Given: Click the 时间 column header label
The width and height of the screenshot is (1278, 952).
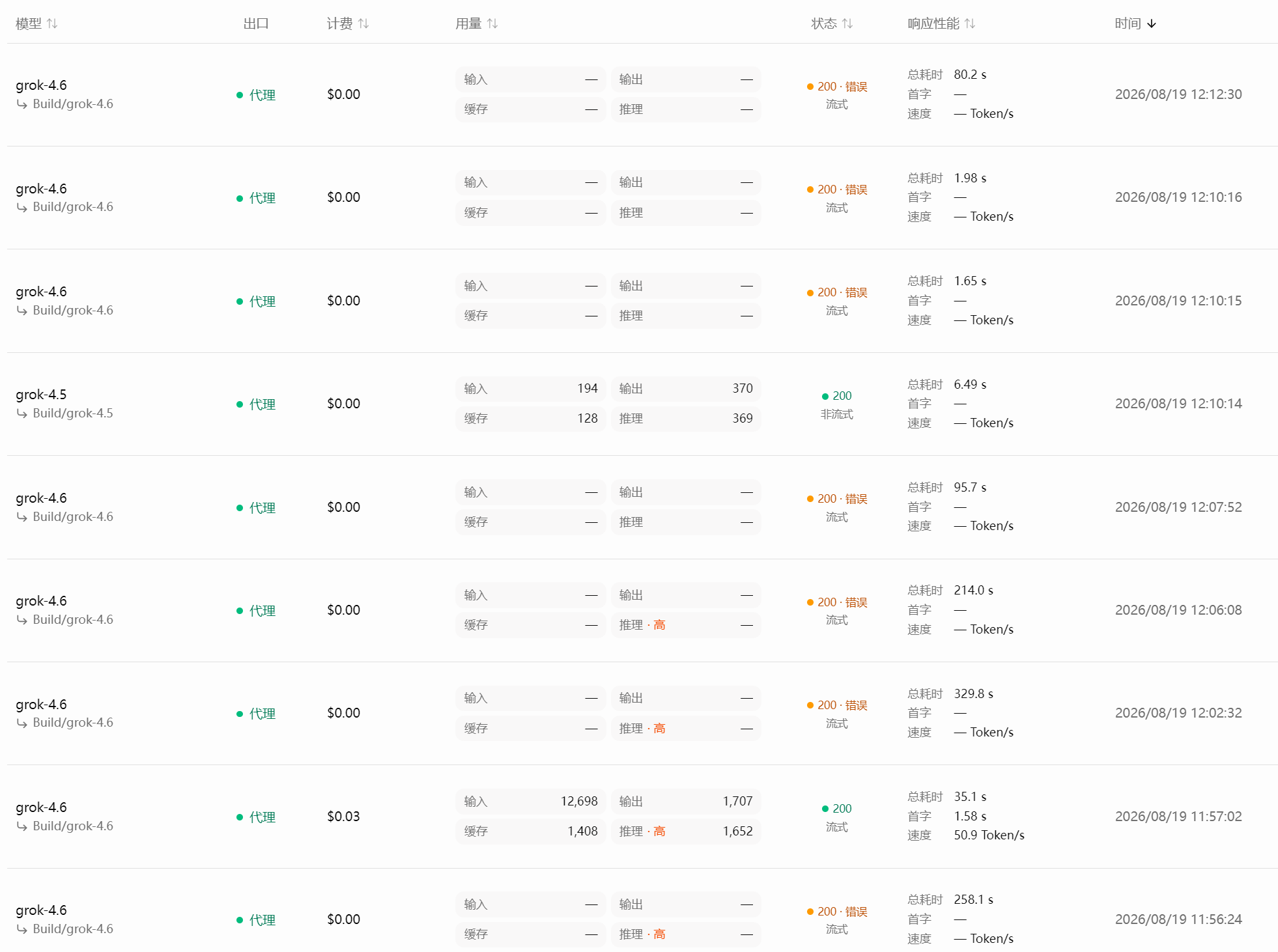Looking at the screenshot, I should [1128, 23].
